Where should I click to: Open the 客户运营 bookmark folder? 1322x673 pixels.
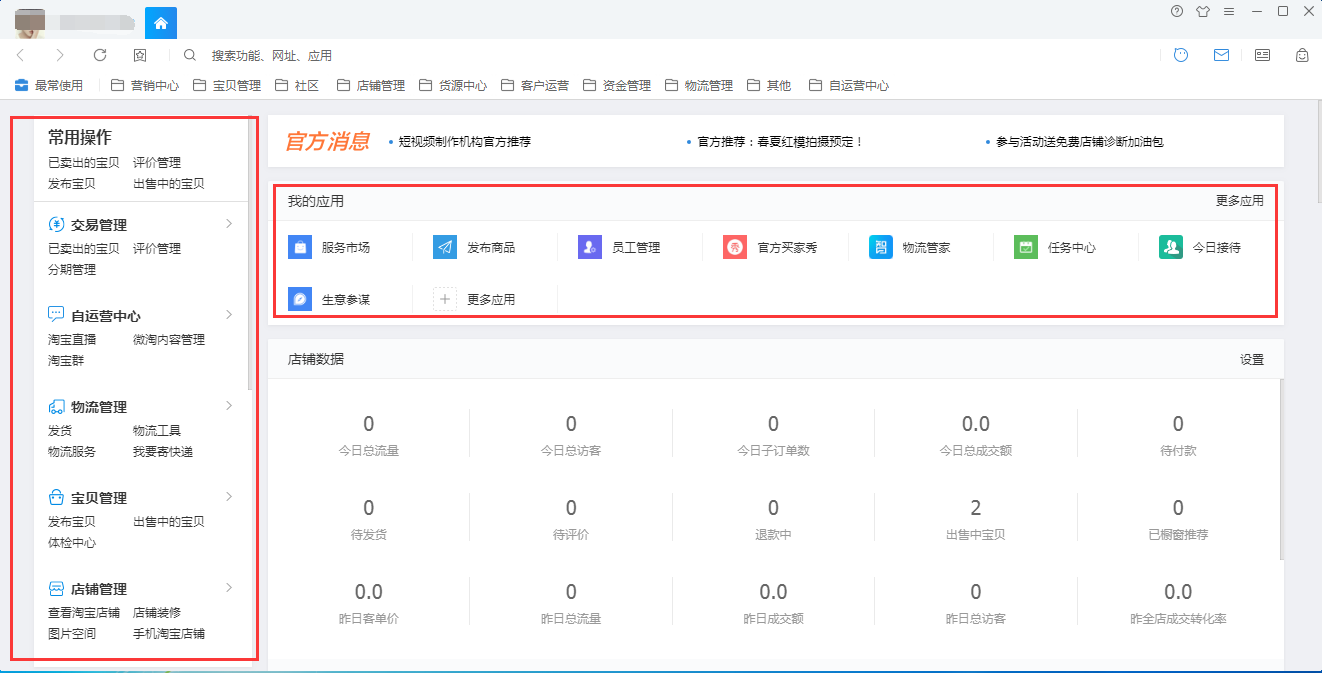click(535, 86)
